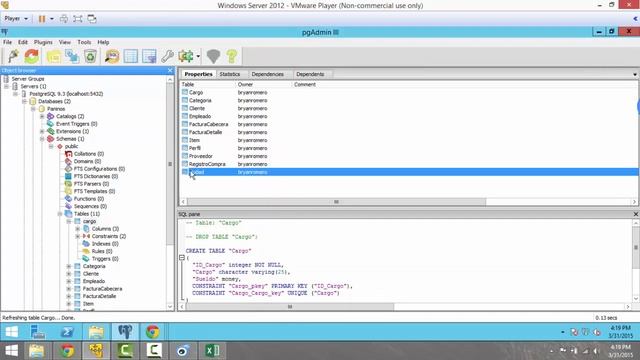Open the Edit menu

[x=23, y=42]
